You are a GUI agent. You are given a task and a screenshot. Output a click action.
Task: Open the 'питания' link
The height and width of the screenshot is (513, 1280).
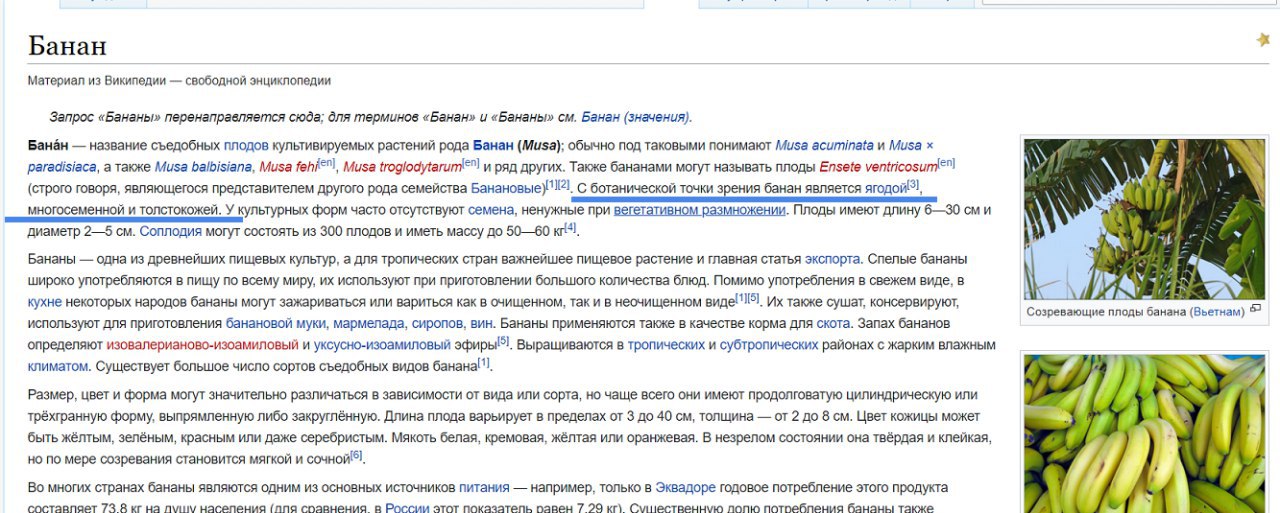484,488
